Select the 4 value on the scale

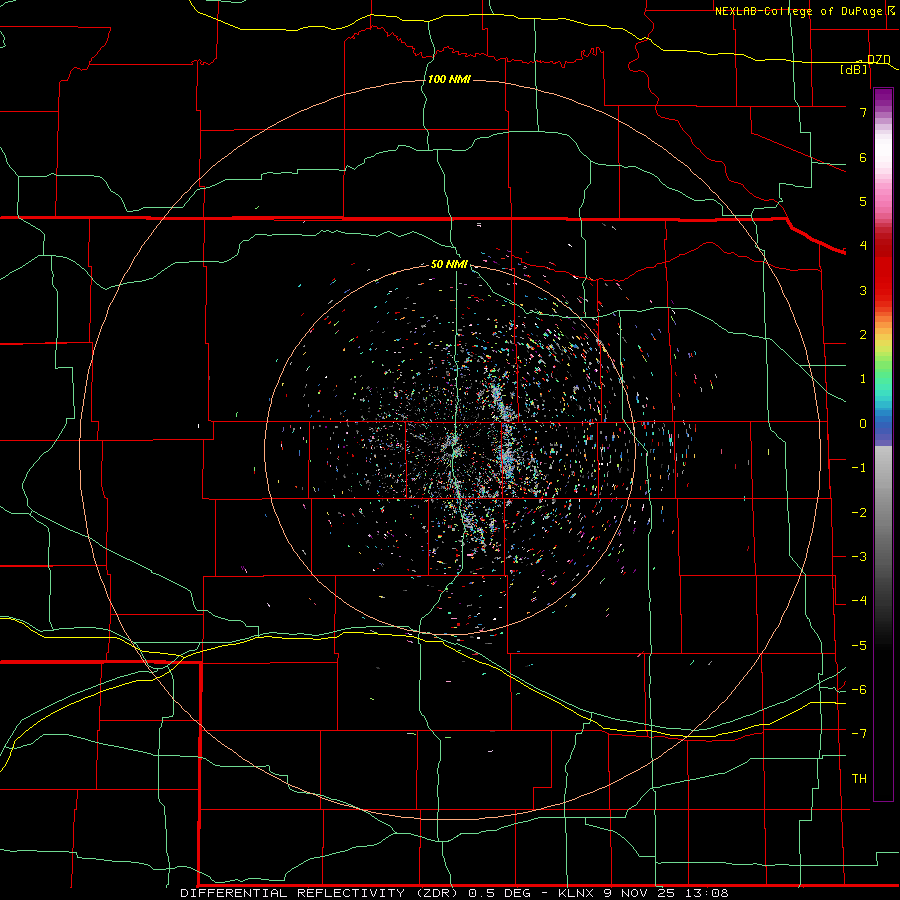[x=863, y=246]
